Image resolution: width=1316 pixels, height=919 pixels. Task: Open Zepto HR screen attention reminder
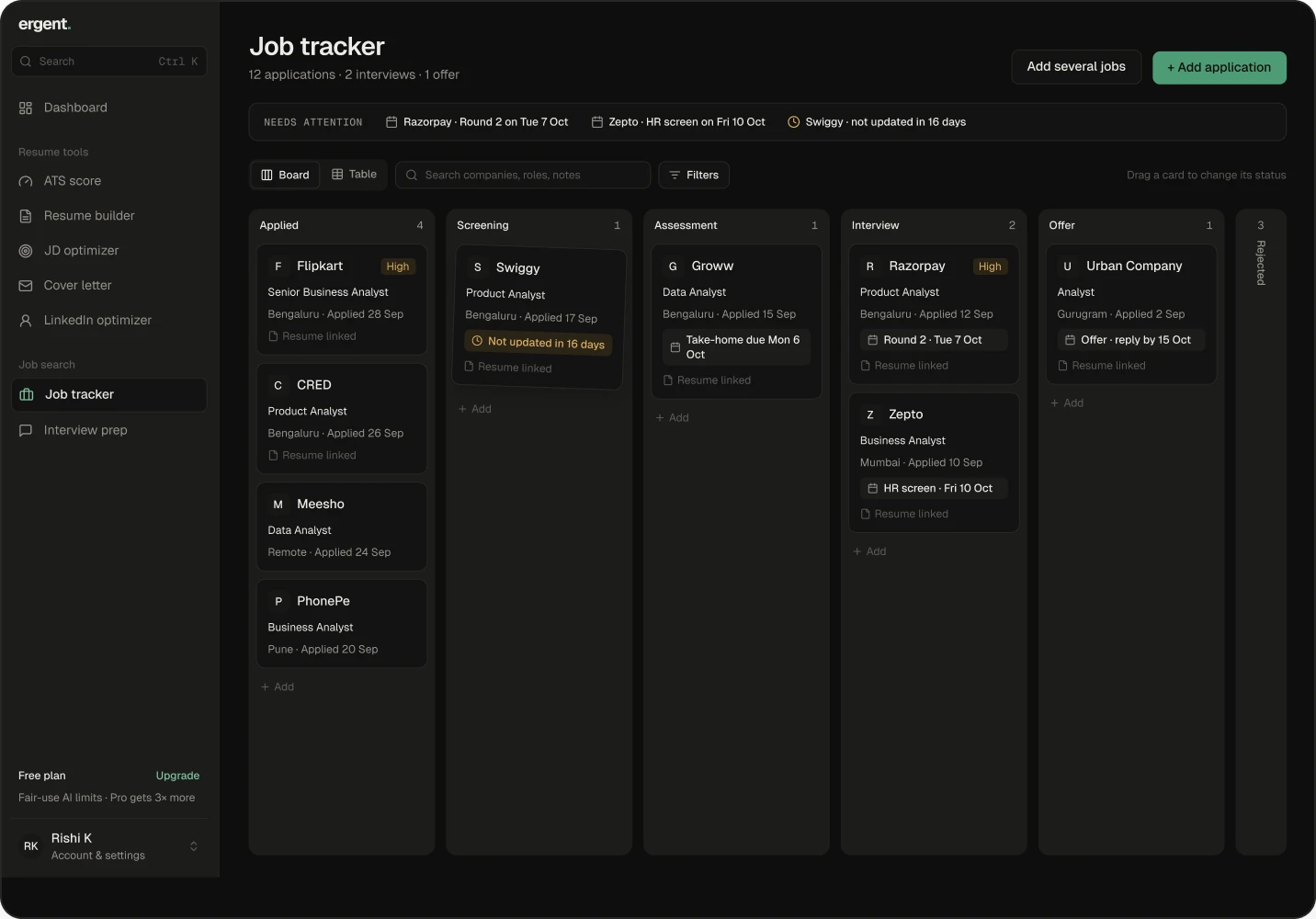pyautogui.click(x=678, y=122)
